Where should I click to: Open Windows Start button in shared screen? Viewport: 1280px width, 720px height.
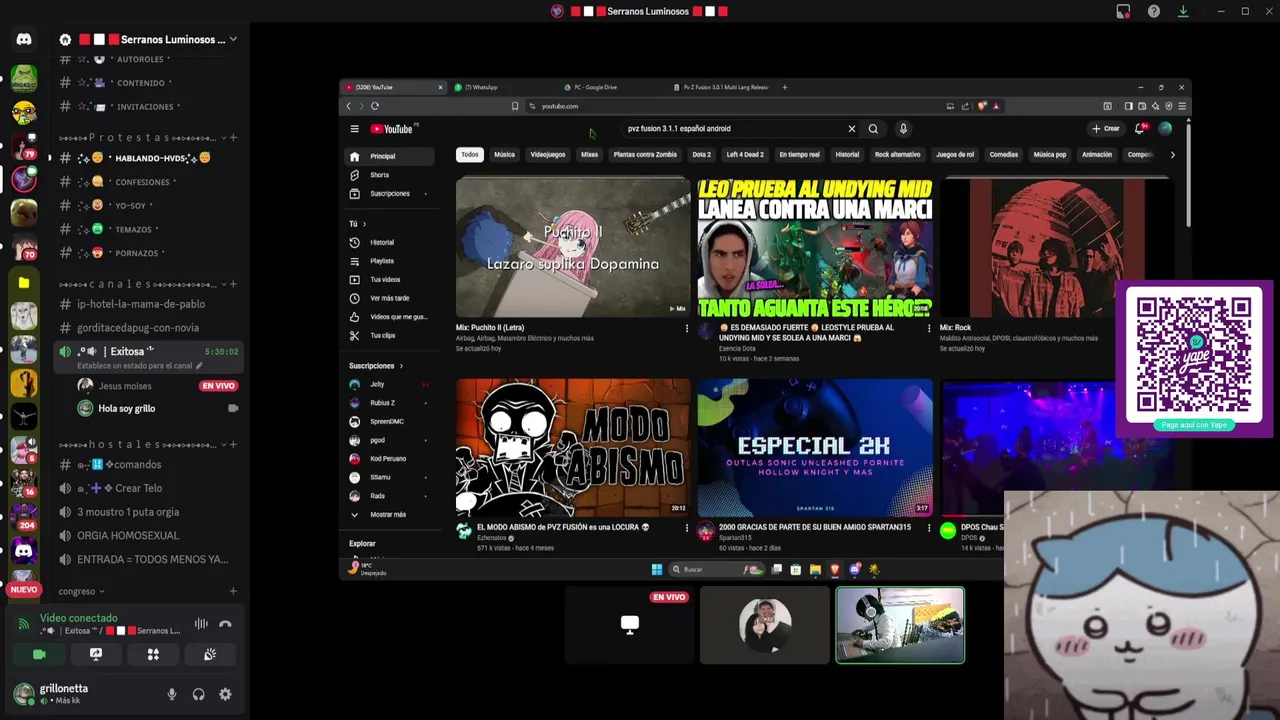(657, 569)
